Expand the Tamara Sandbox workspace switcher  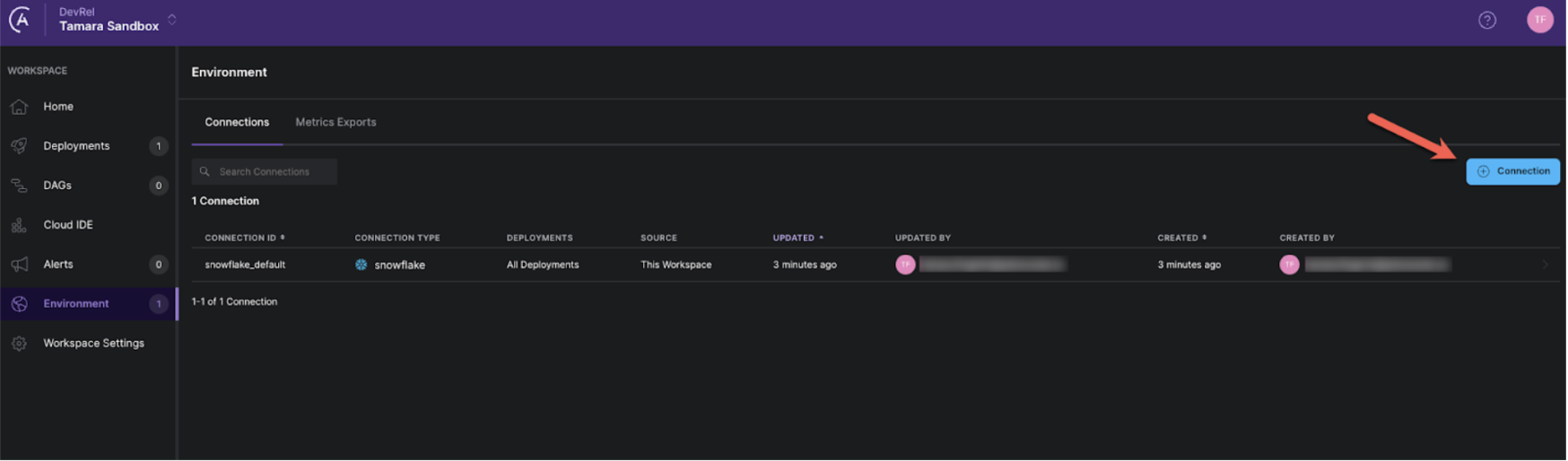click(171, 19)
